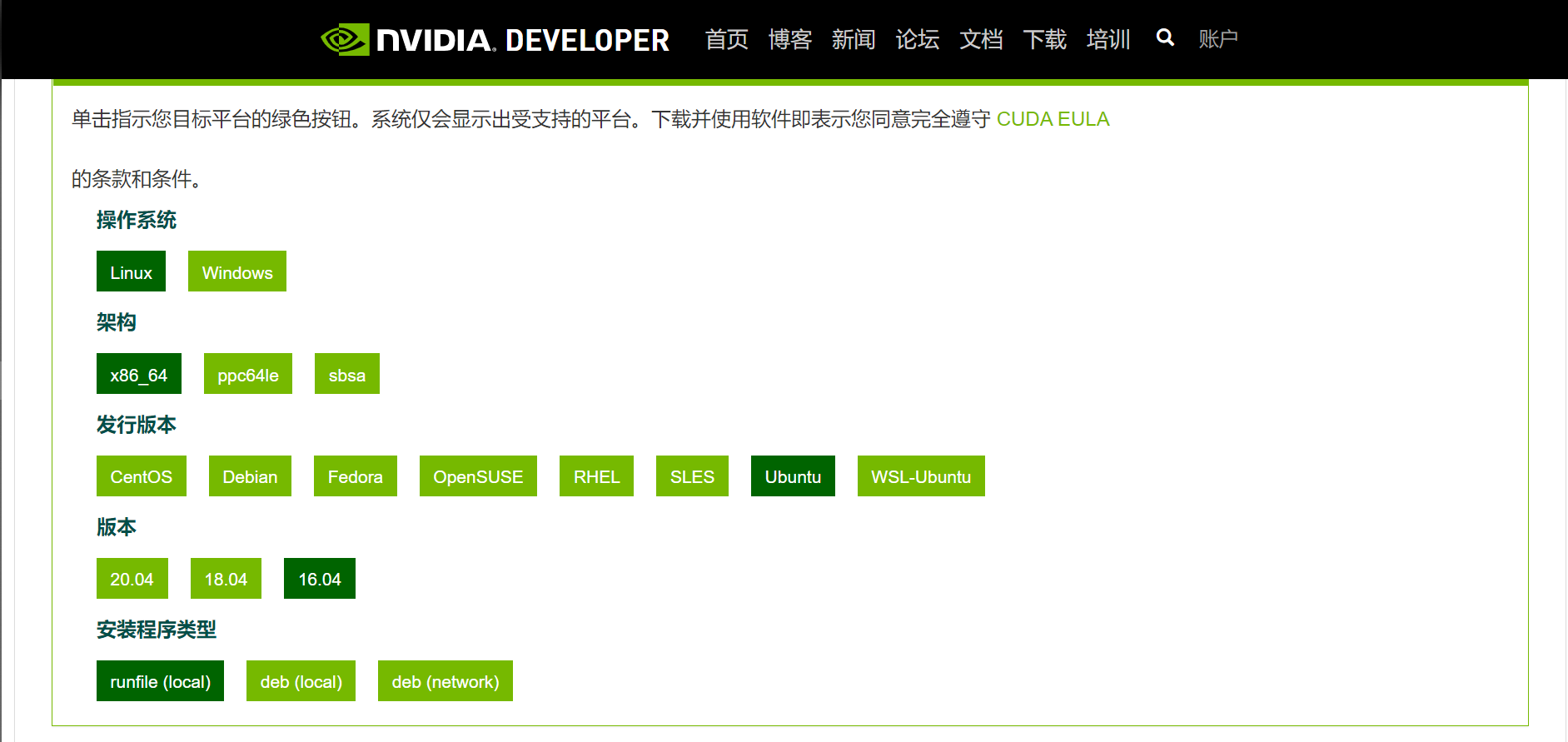Select the Linux operating system
Viewport: 1568px width, 742px height.
pos(131,271)
